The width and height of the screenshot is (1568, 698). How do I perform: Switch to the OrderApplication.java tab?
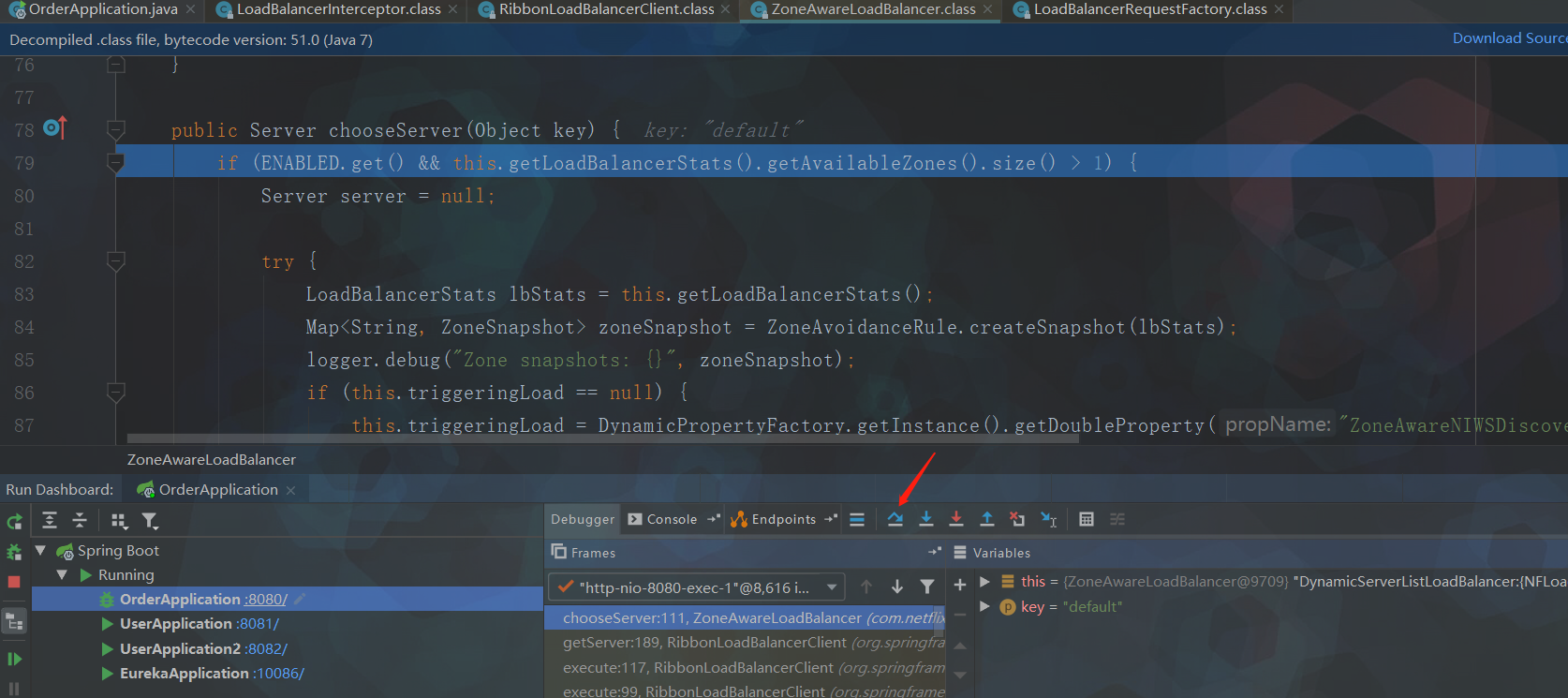pos(103,9)
